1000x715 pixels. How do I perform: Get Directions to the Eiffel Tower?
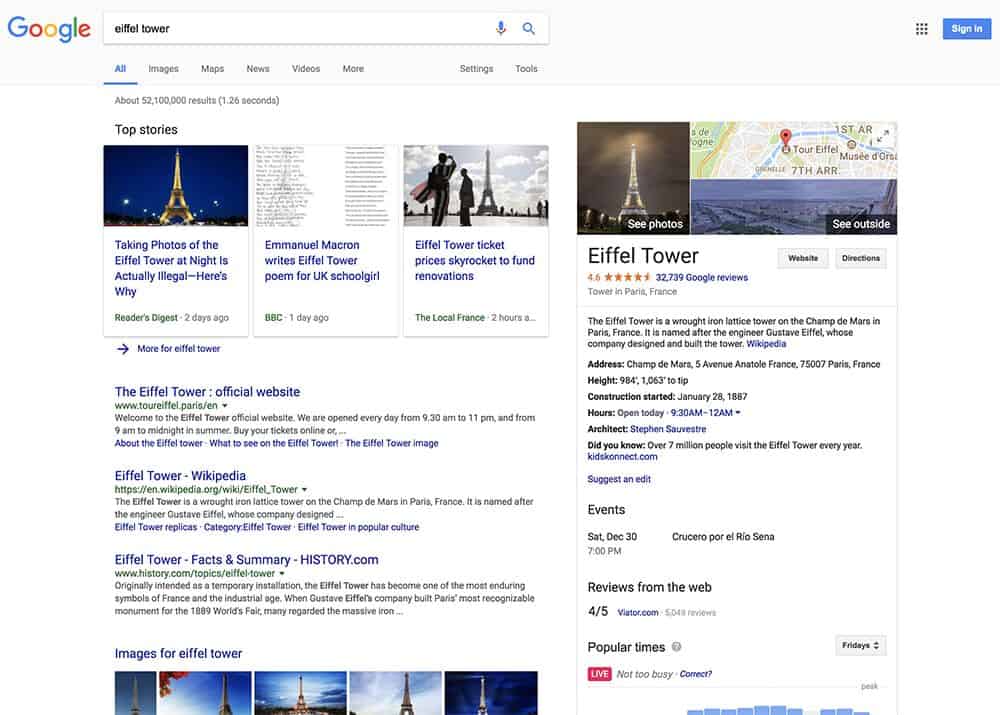pos(860,258)
